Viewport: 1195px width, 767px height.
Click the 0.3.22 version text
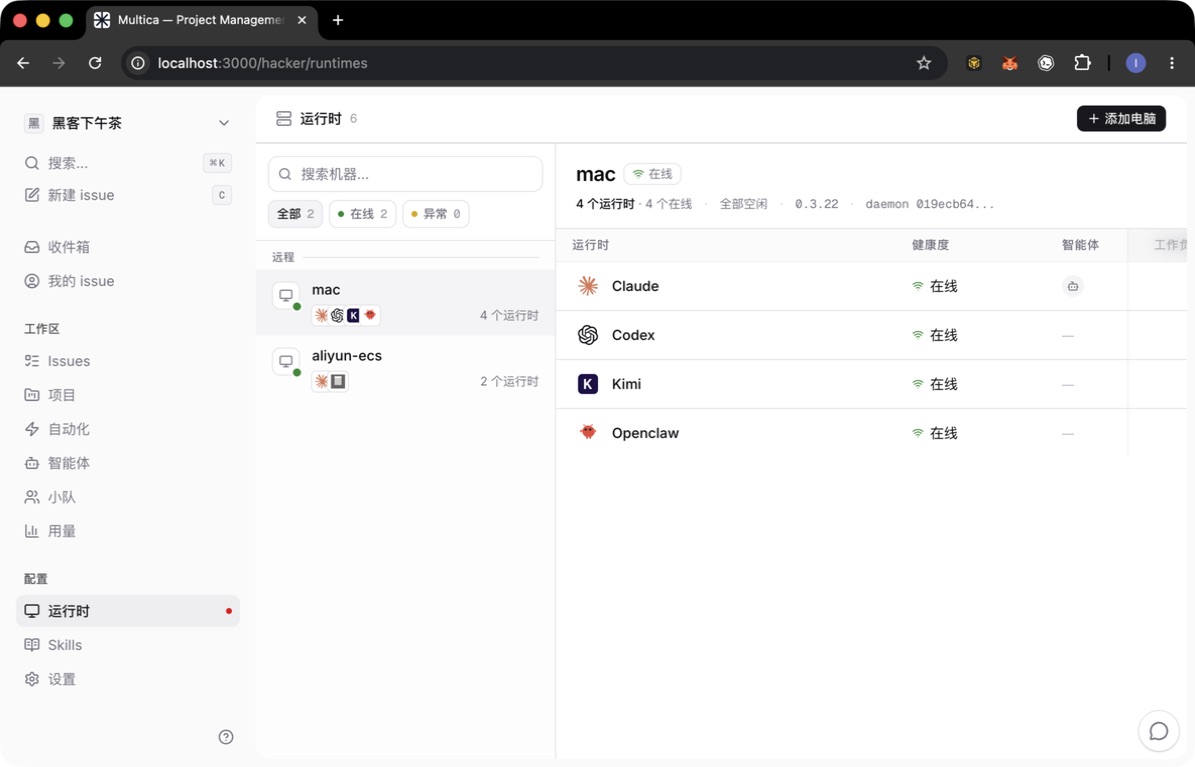(x=816, y=204)
